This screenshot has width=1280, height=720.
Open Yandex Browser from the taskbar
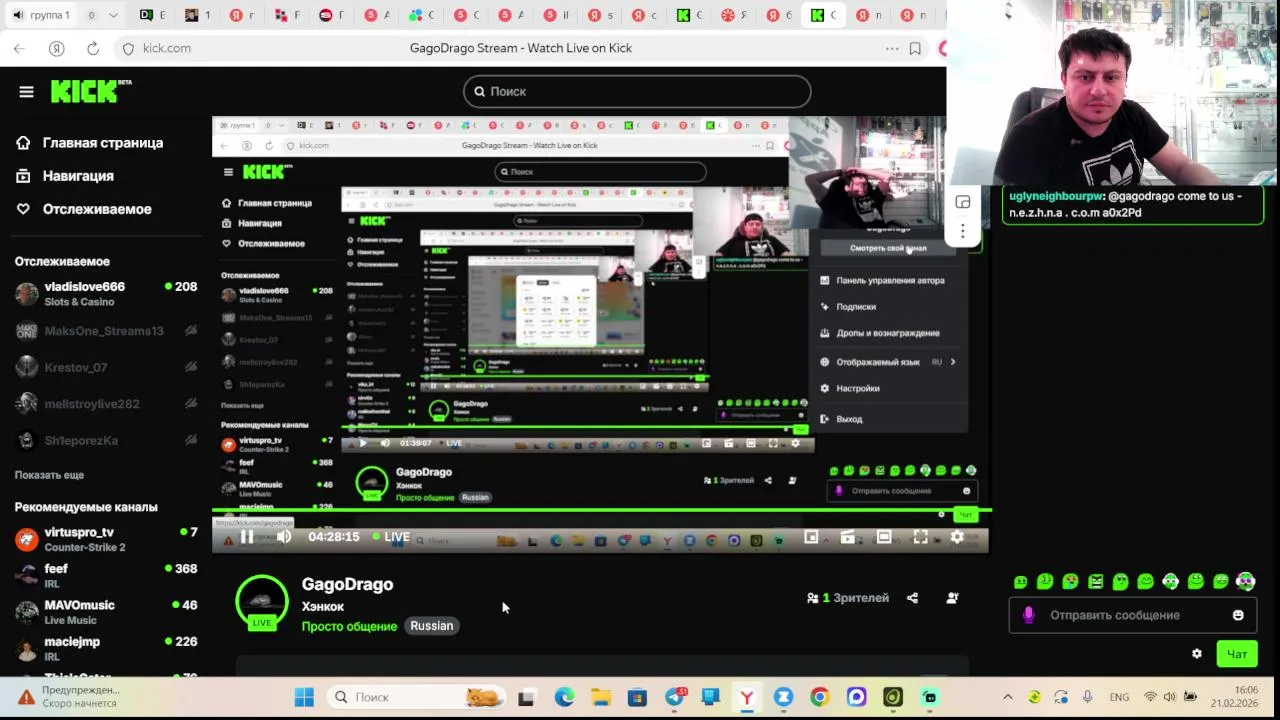(747, 697)
